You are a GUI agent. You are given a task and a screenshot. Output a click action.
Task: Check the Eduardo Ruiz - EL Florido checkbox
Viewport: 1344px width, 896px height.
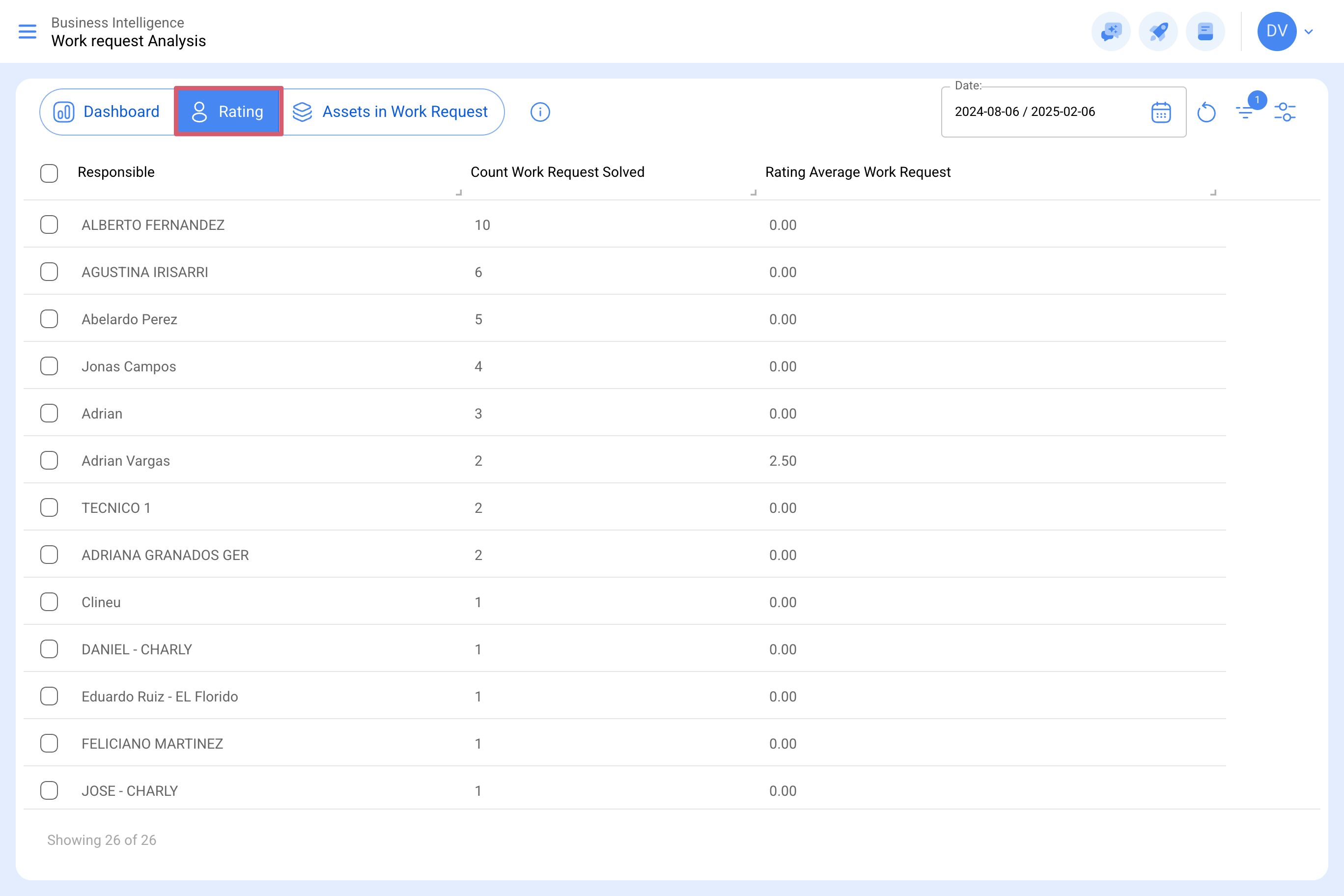pyautogui.click(x=49, y=696)
